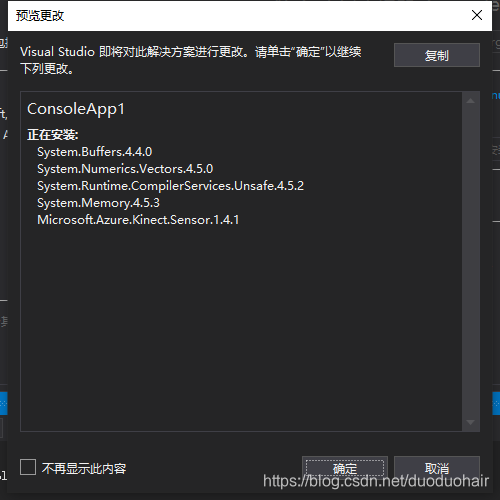Screen dimensions: 500x500
Task: Confirm changes with the 确定 button
Action: click(345, 468)
